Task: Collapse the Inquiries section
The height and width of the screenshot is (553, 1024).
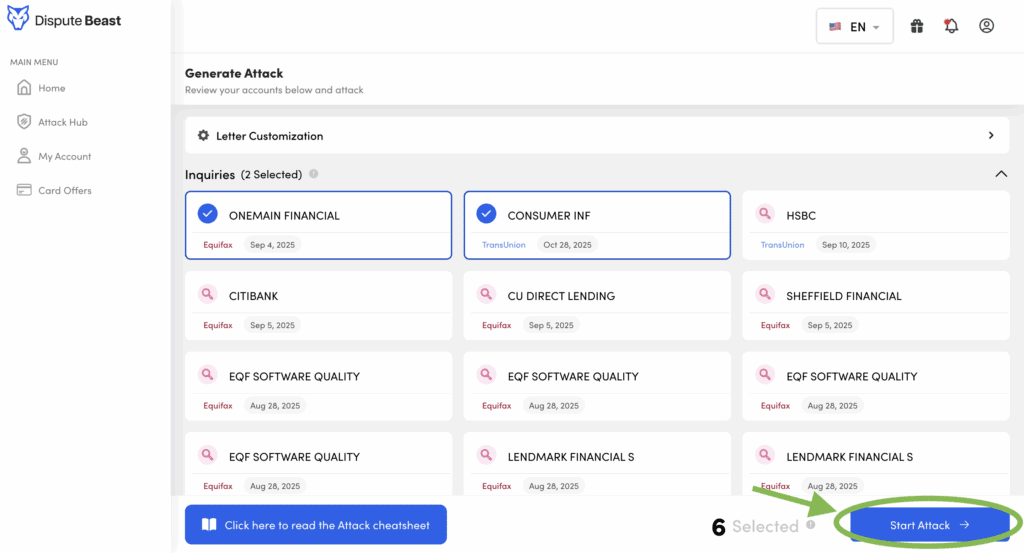Action: (x=1001, y=174)
